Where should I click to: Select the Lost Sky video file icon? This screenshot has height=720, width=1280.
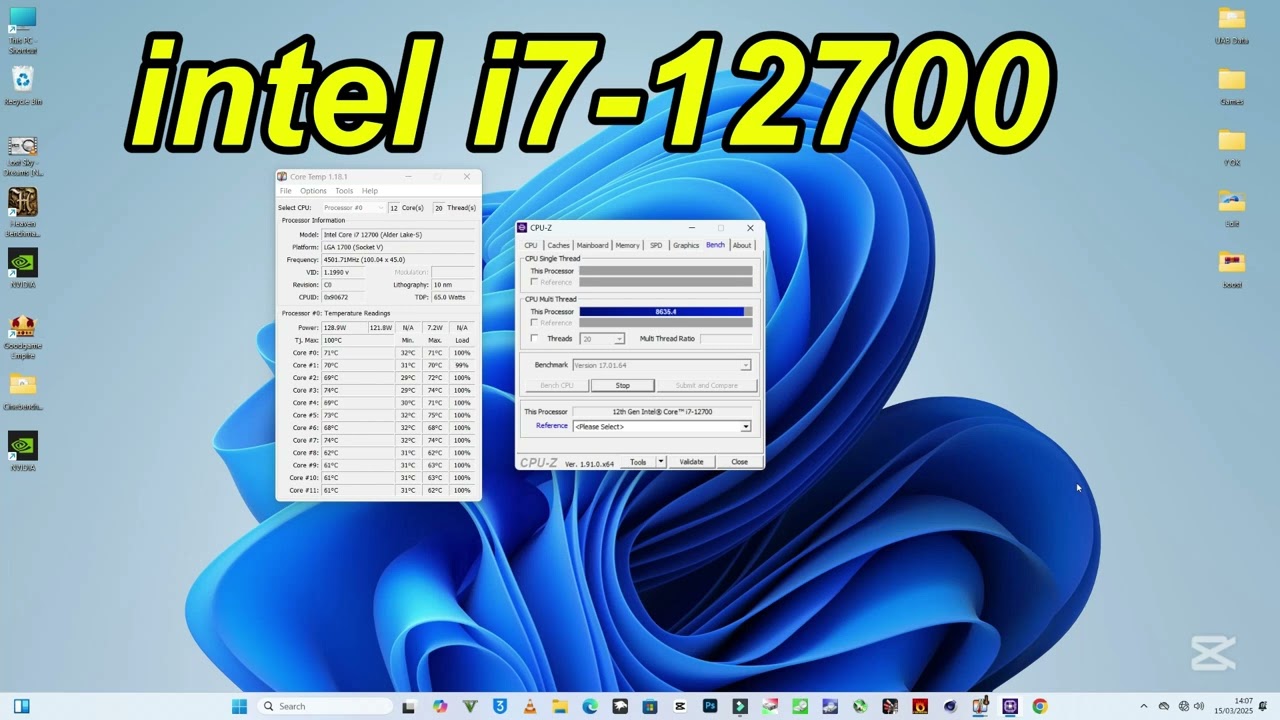pyautogui.click(x=22, y=156)
